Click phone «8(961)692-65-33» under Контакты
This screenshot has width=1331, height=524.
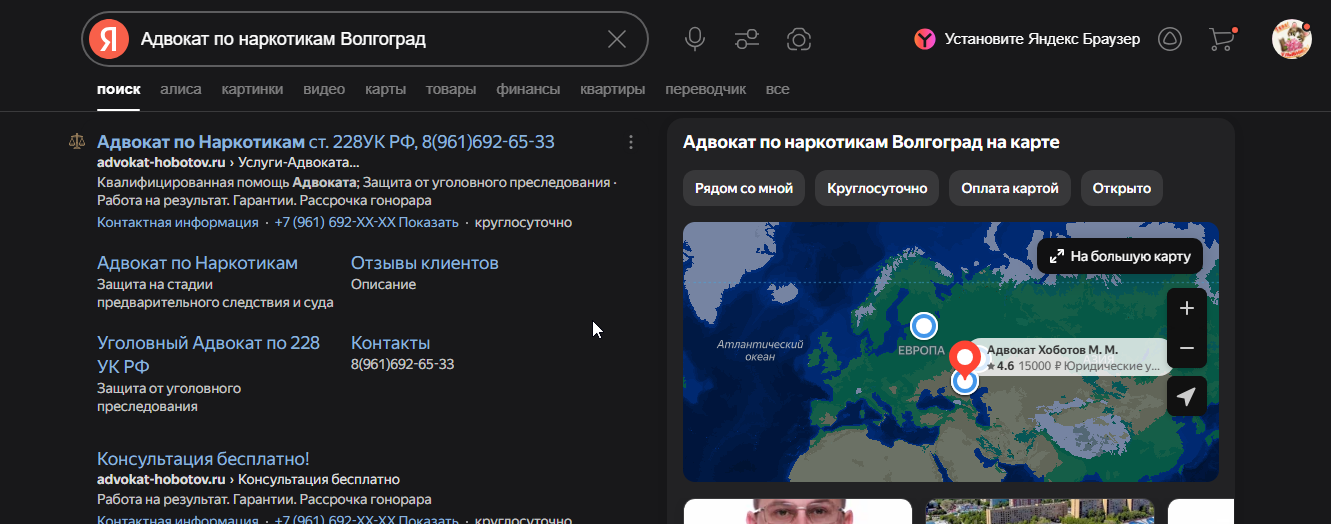(x=403, y=364)
